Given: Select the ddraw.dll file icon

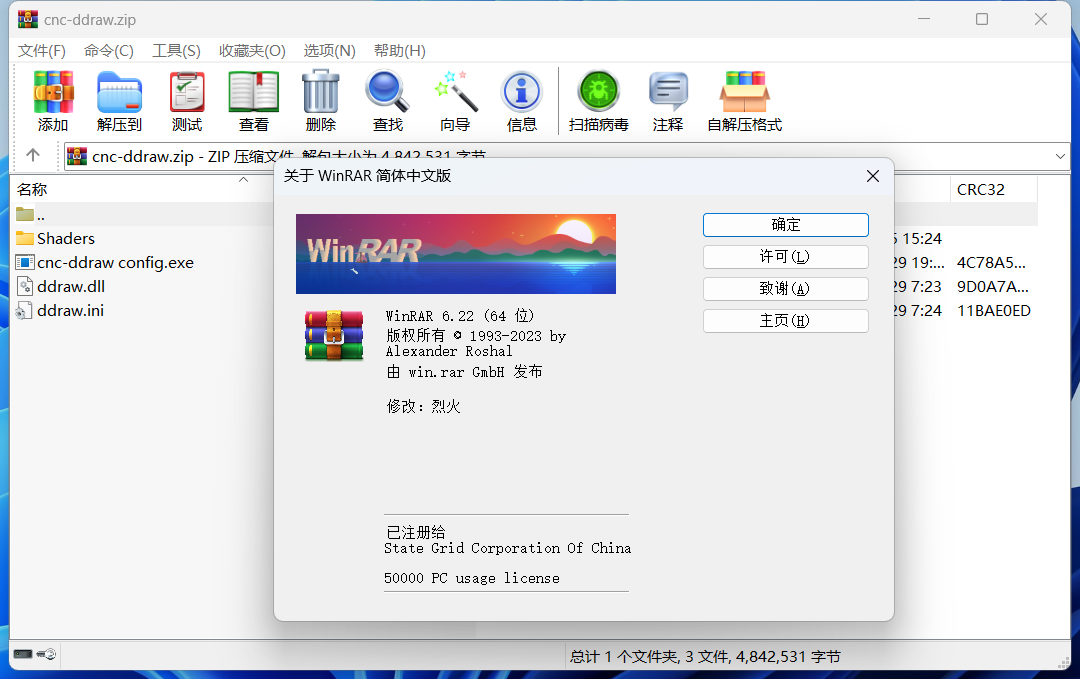Looking at the screenshot, I should 25,286.
